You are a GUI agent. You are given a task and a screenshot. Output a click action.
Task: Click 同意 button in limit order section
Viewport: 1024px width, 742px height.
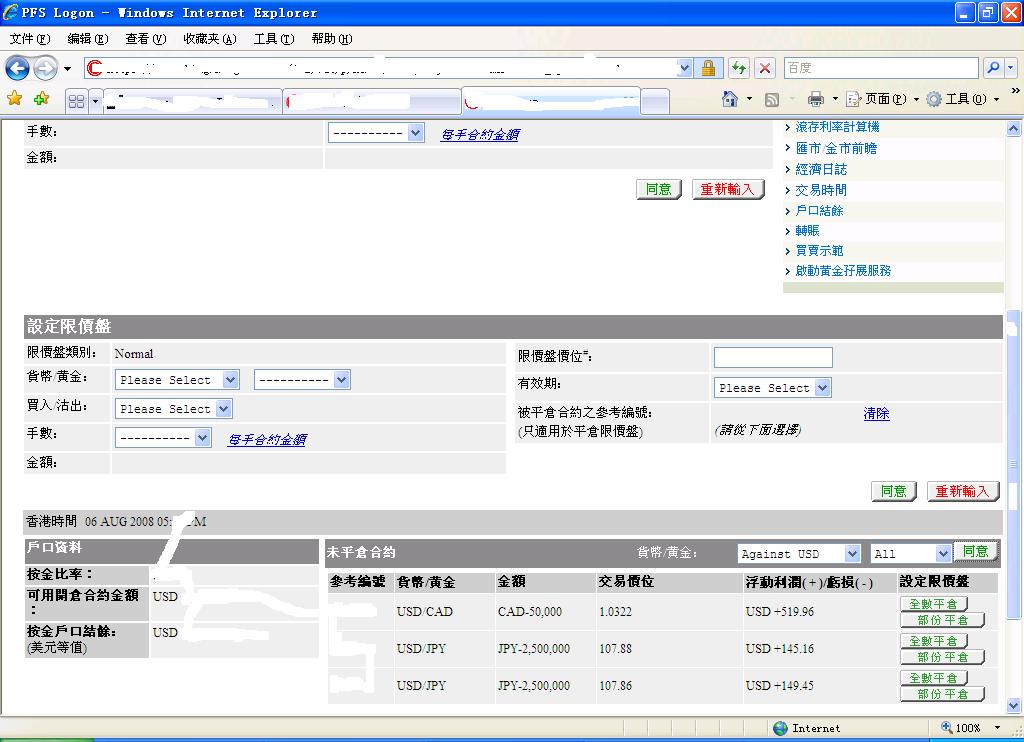[893, 491]
